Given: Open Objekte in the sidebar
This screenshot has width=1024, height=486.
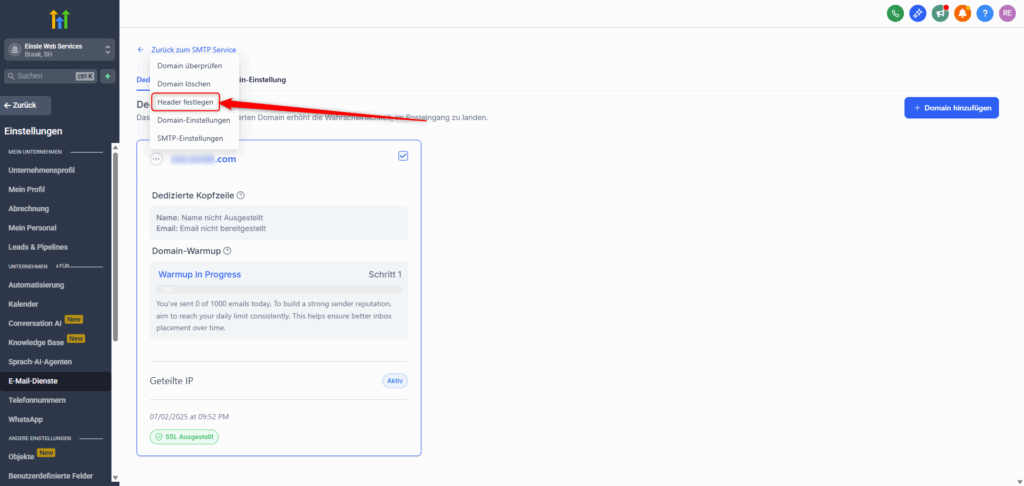Looking at the screenshot, I should pyautogui.click(x=21, y=457).
